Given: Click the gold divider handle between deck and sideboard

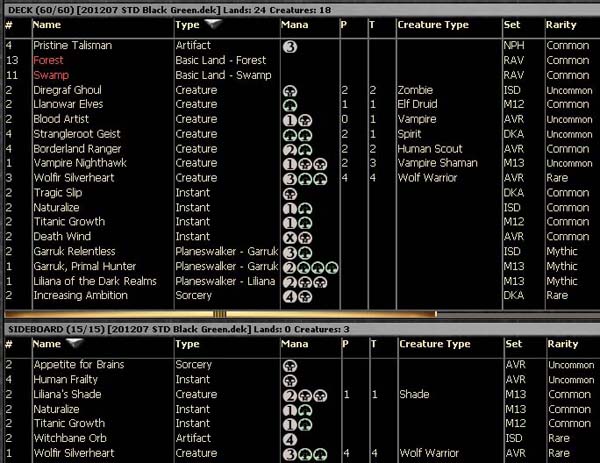Looking at the screenshot, I should click(220, 314).
